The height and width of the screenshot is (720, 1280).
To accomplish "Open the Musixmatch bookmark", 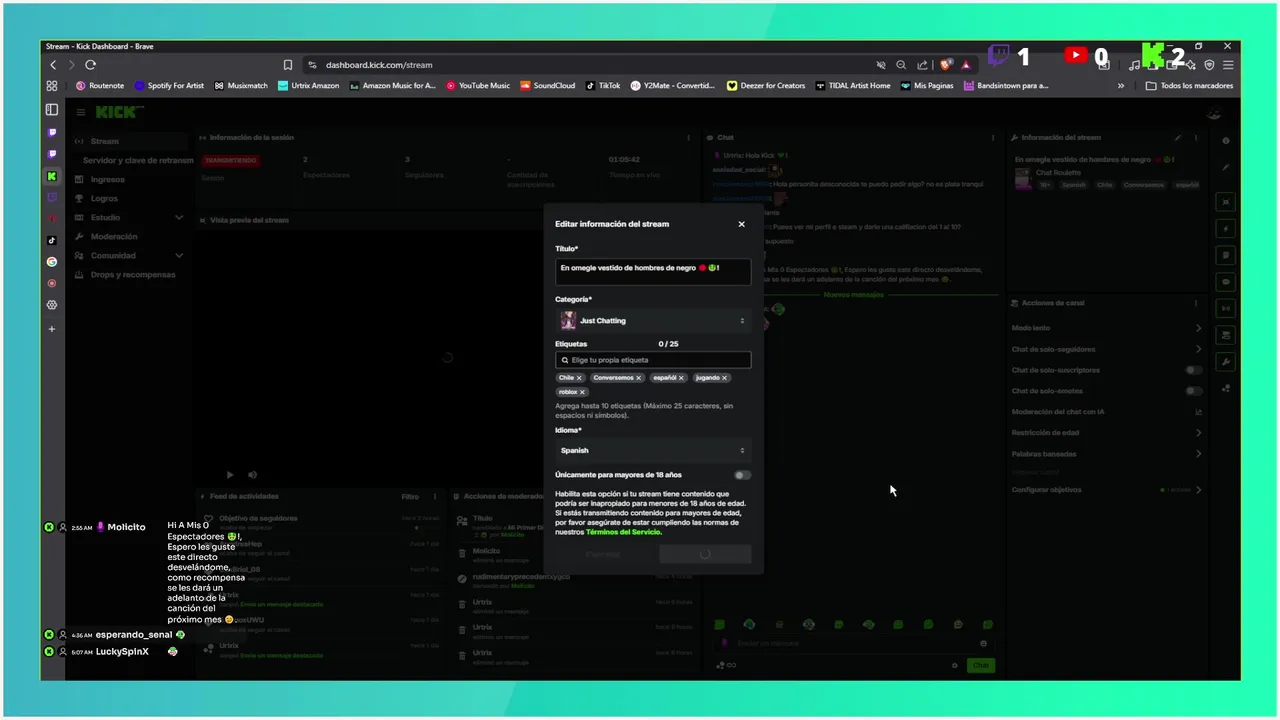I will [x=241, y=86].
